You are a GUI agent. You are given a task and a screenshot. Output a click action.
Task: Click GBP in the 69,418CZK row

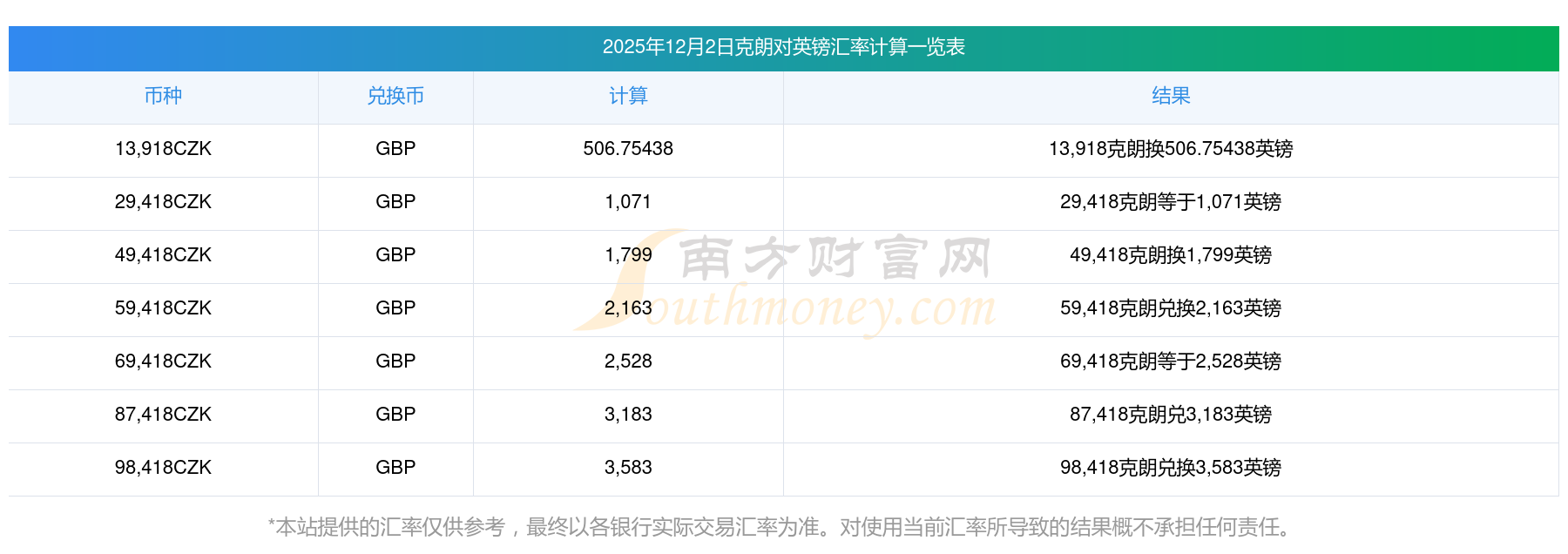point(395,361)
